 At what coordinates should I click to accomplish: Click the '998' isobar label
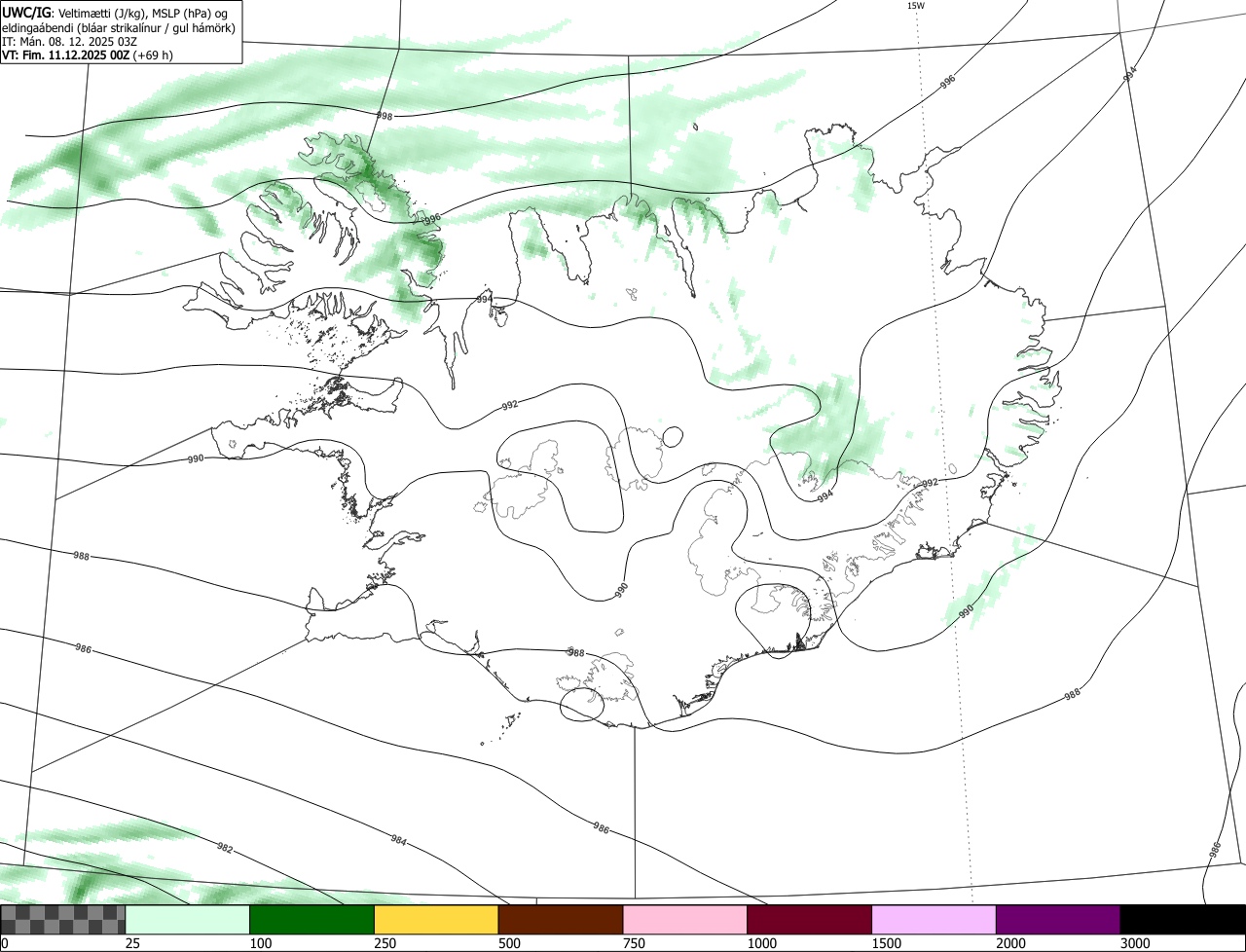tap(385, 116)
